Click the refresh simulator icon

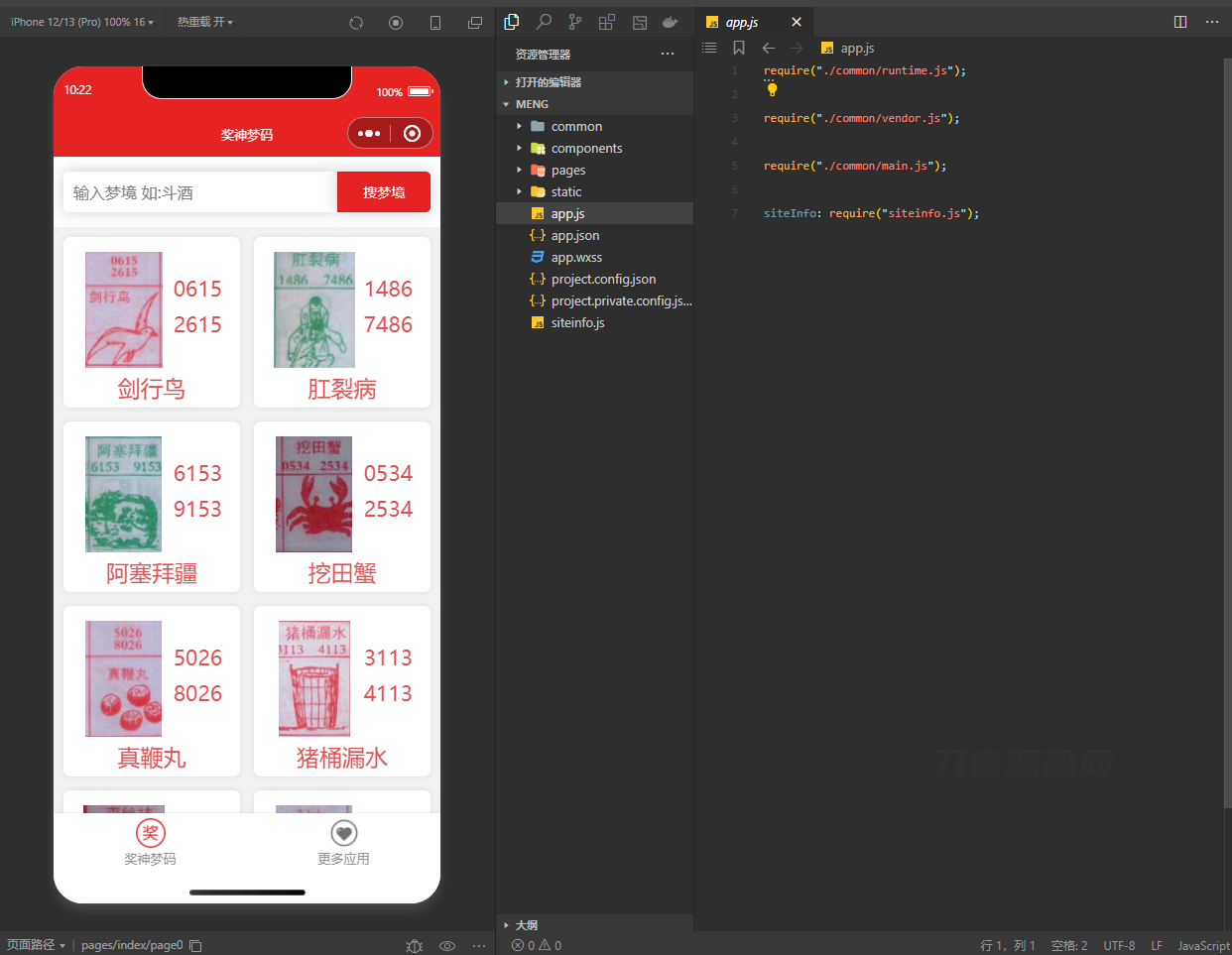point(356,22)
